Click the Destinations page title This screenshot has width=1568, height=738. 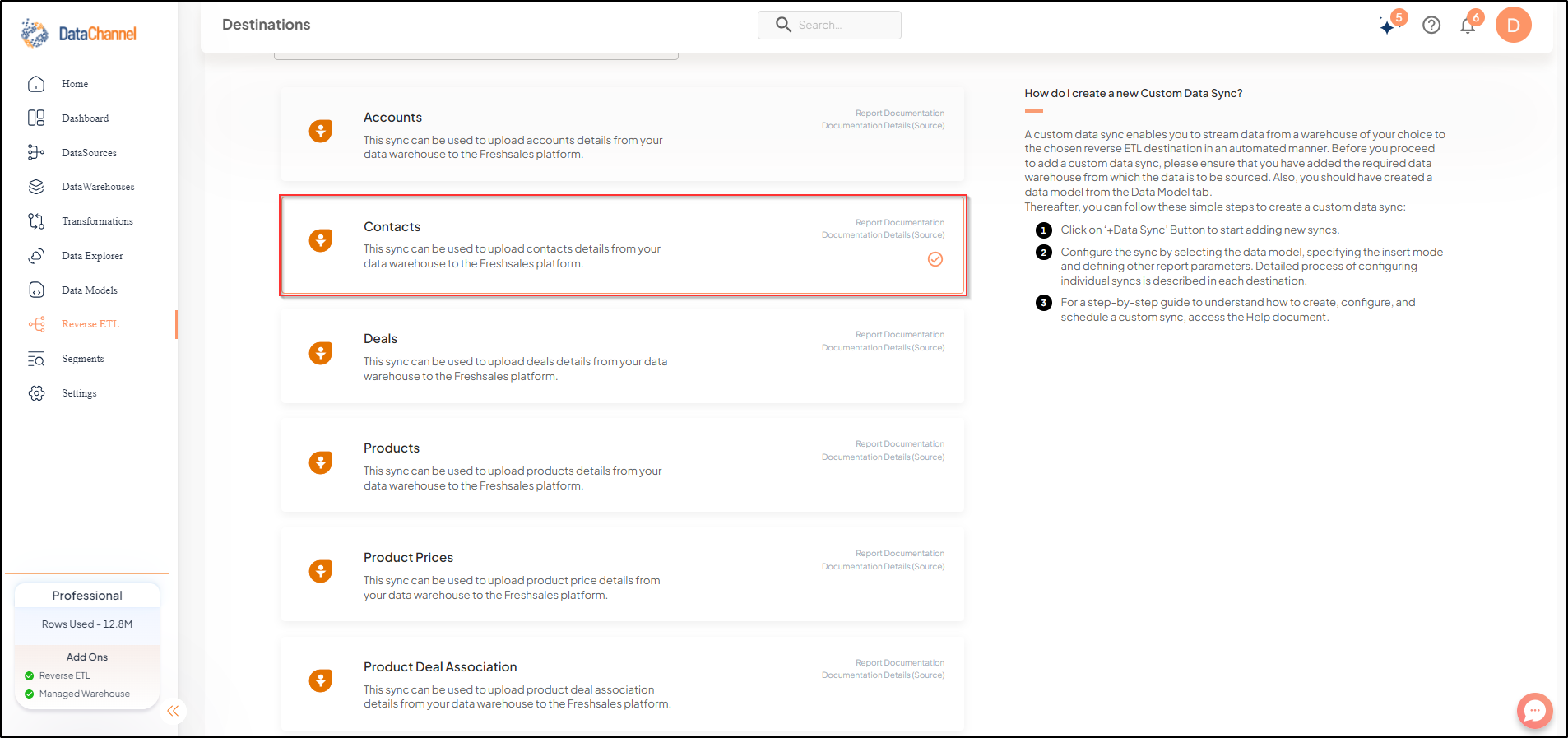tap(267, 25)
